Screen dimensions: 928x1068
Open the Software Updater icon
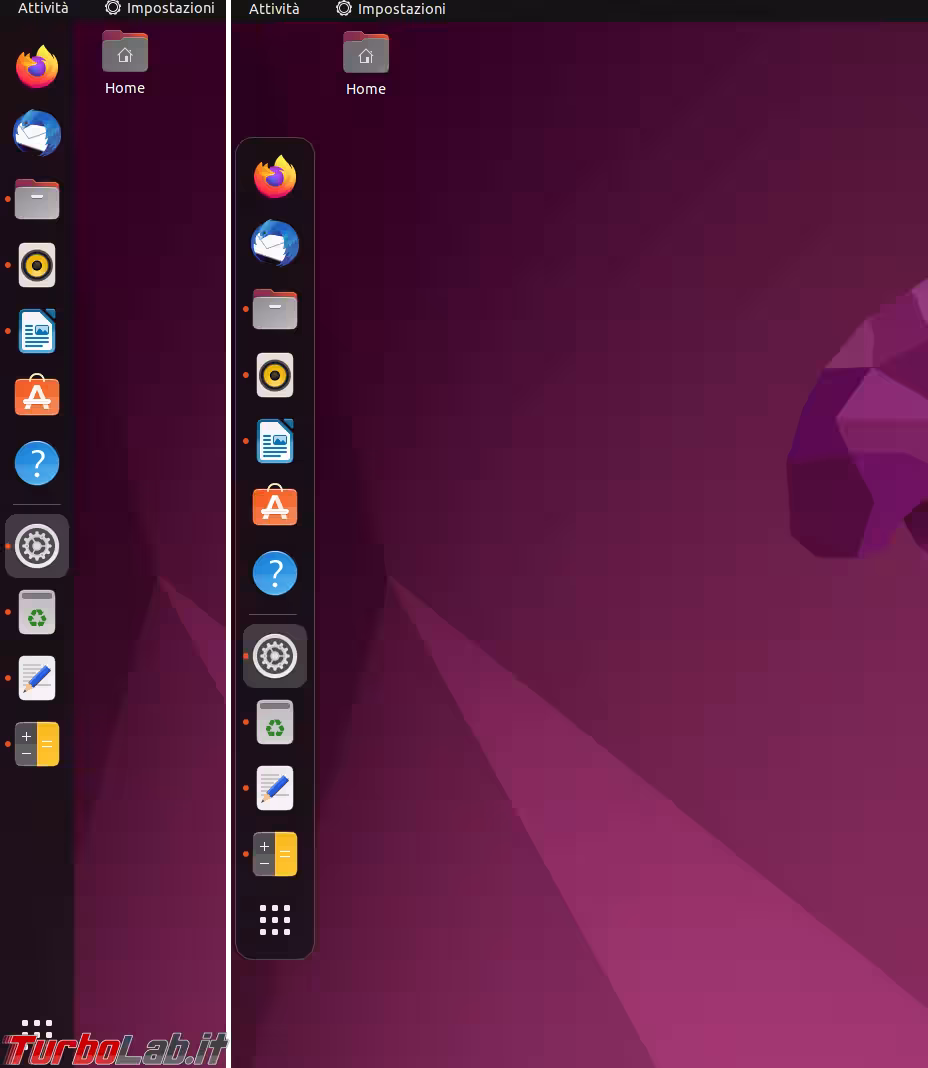[275, 722]
